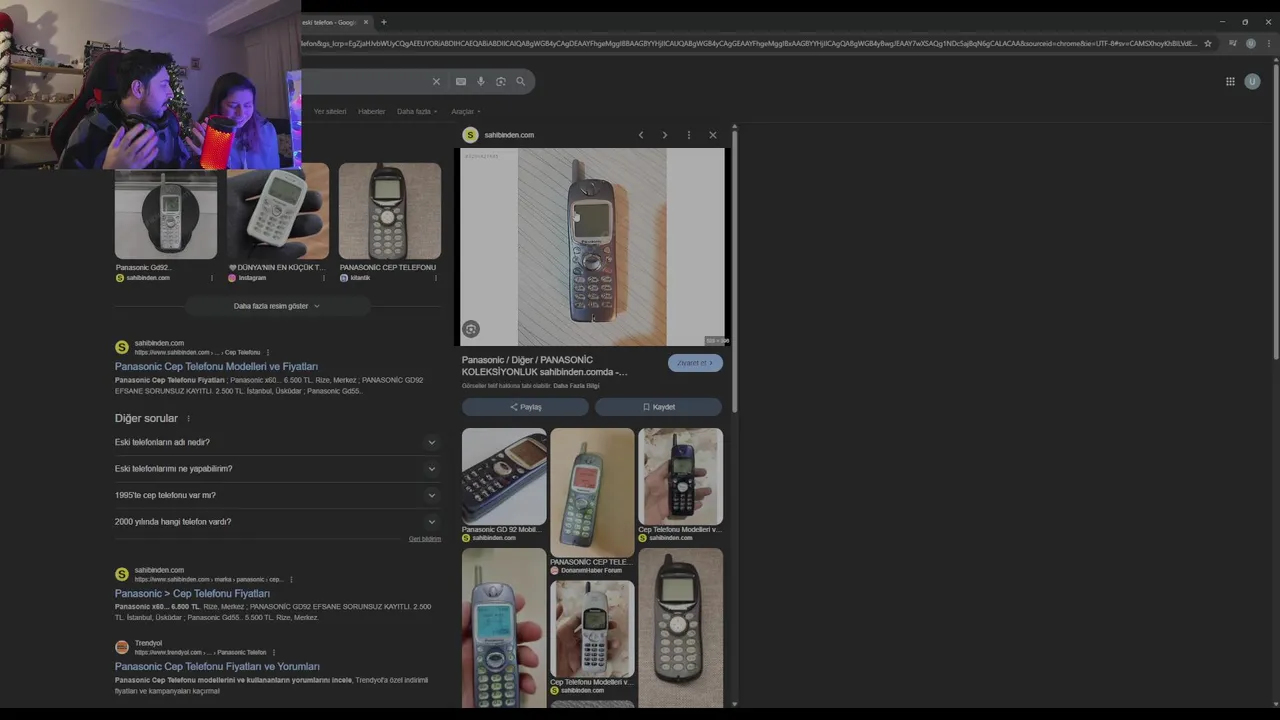1280x720 pixels.
Task: Open more options for kitantik image result
Action: click(x=435, y=278)
